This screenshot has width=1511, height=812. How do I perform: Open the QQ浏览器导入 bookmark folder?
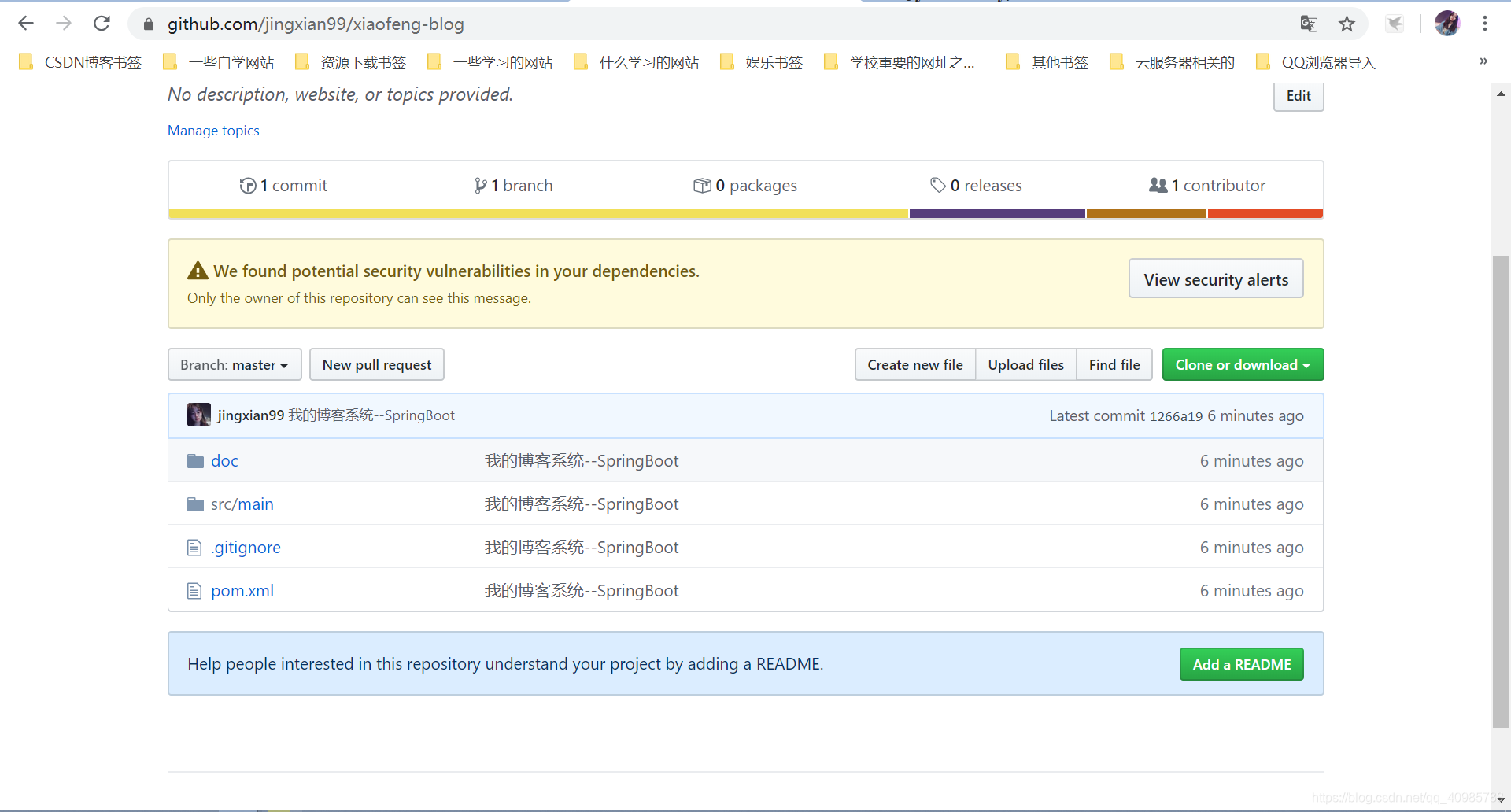pos(1316,62)
